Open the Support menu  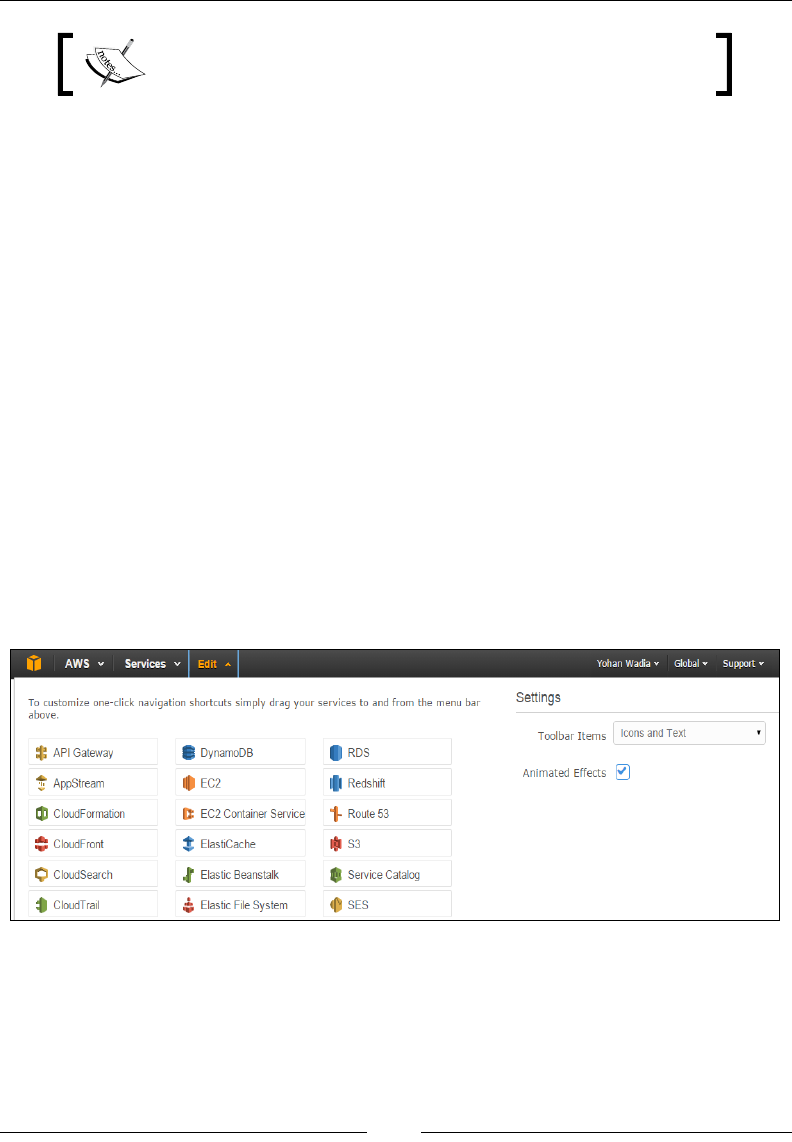coord(743,663)
